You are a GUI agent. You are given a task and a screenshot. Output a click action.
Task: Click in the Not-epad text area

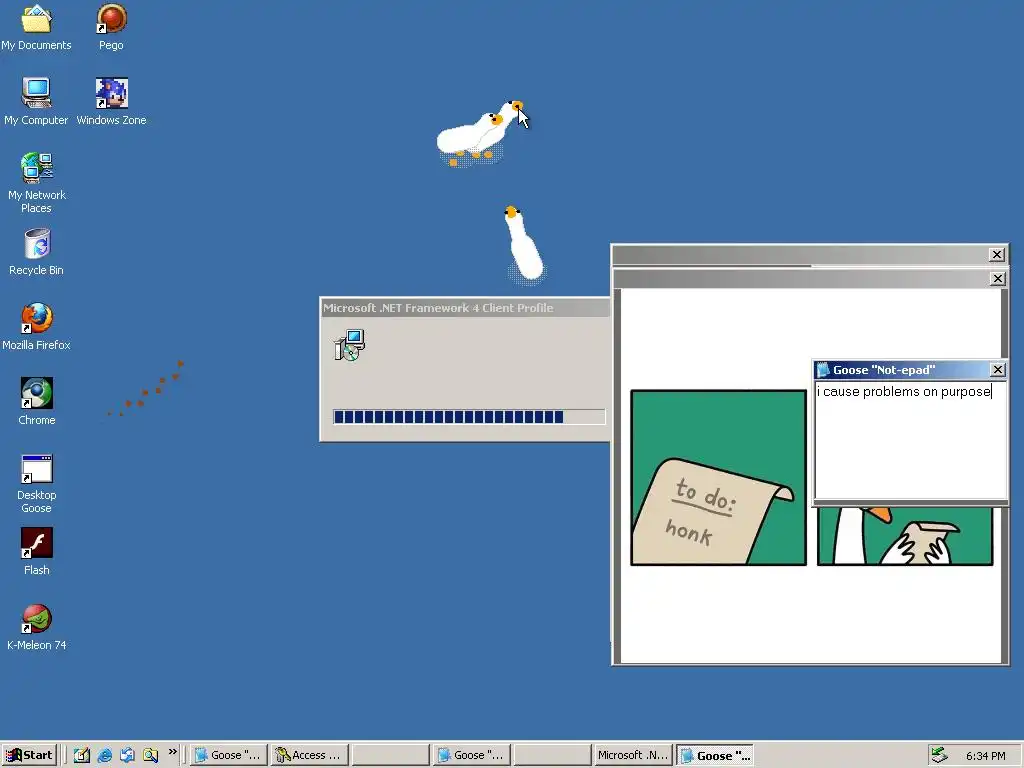coord(910,441)
